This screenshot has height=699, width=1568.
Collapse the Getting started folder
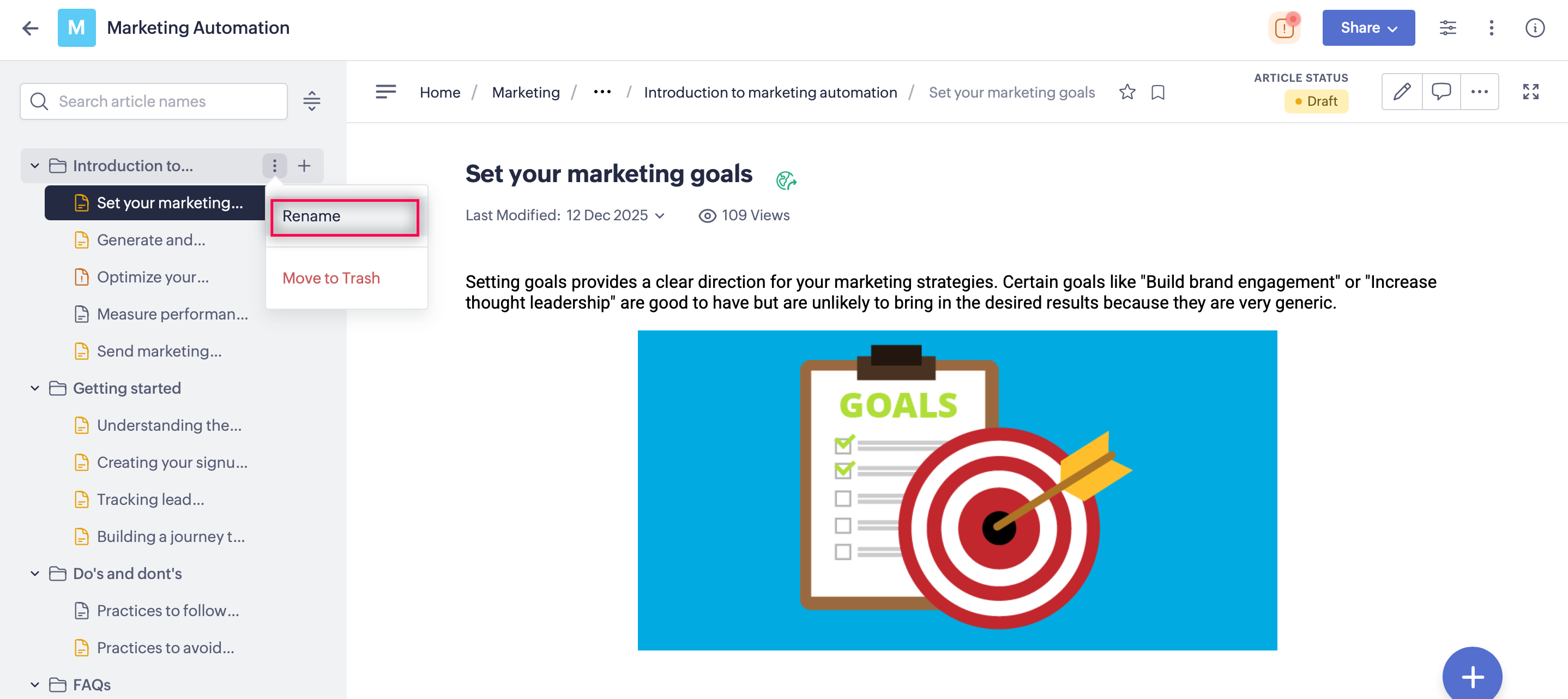coord(35,388)
